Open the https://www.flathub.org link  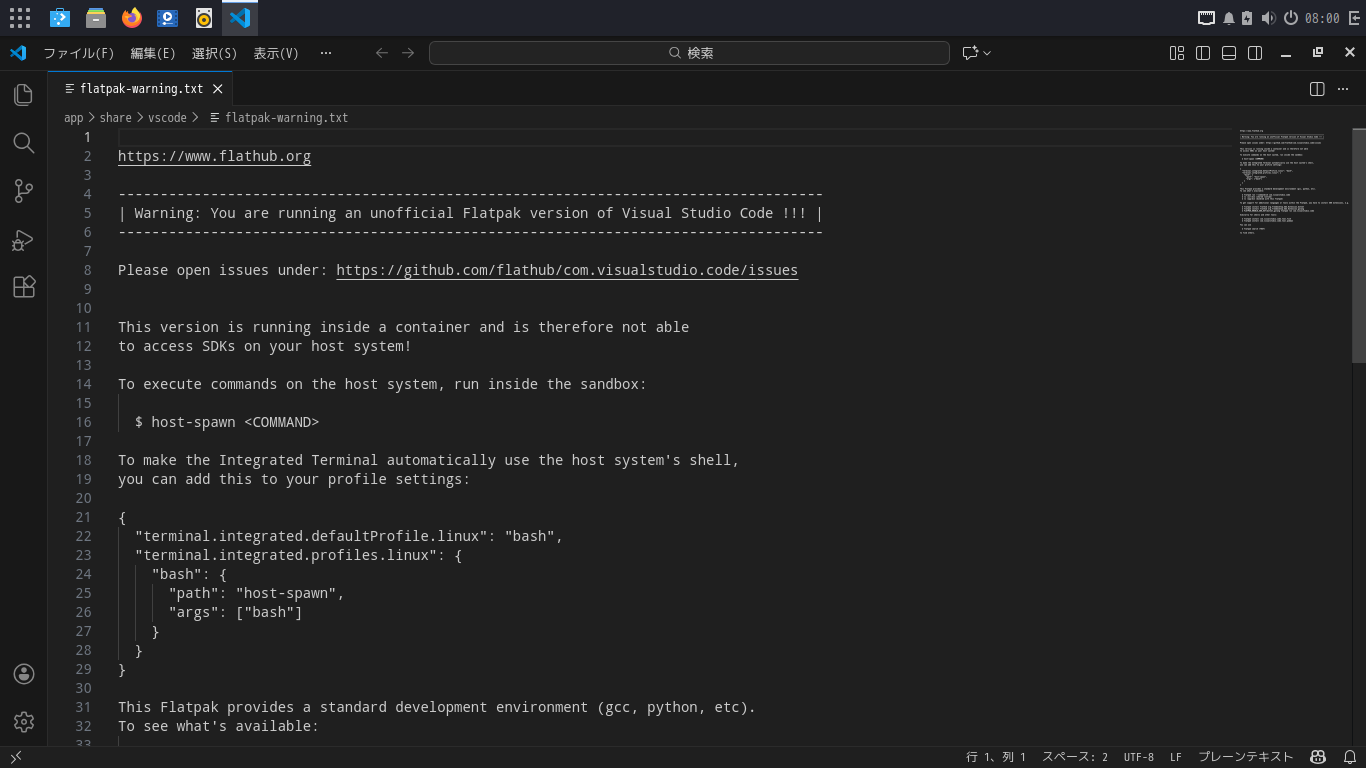coord(214,157)
